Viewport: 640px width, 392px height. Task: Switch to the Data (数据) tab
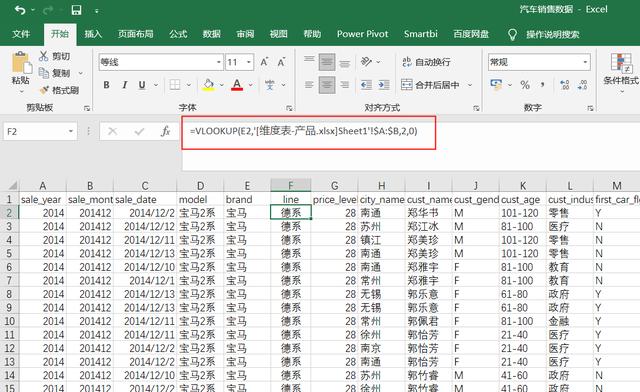coord(211,34)
